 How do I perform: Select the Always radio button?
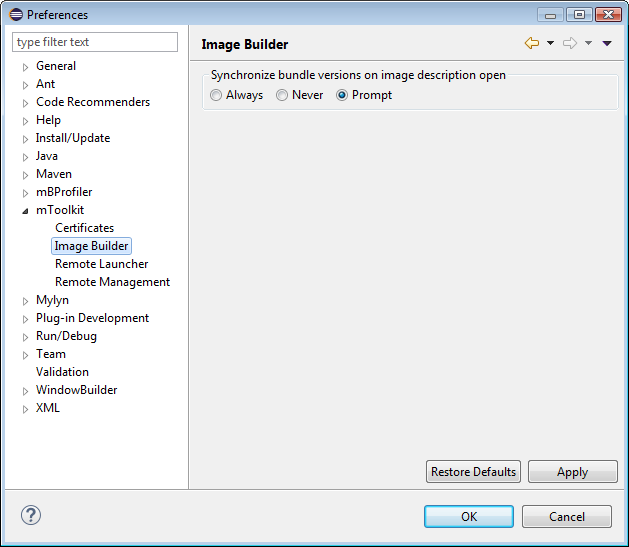217,95
